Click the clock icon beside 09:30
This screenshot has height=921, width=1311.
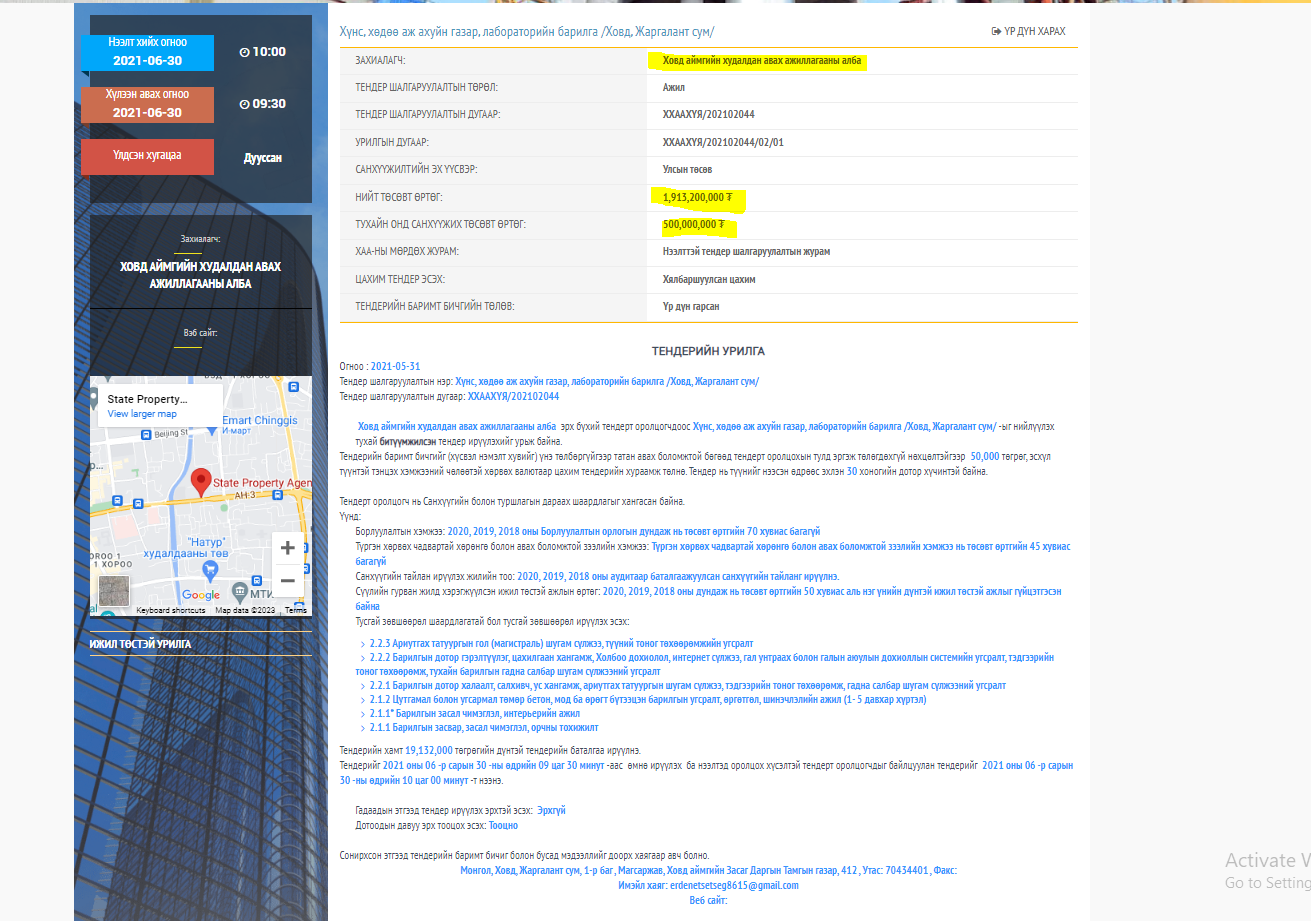coord(245,104)
